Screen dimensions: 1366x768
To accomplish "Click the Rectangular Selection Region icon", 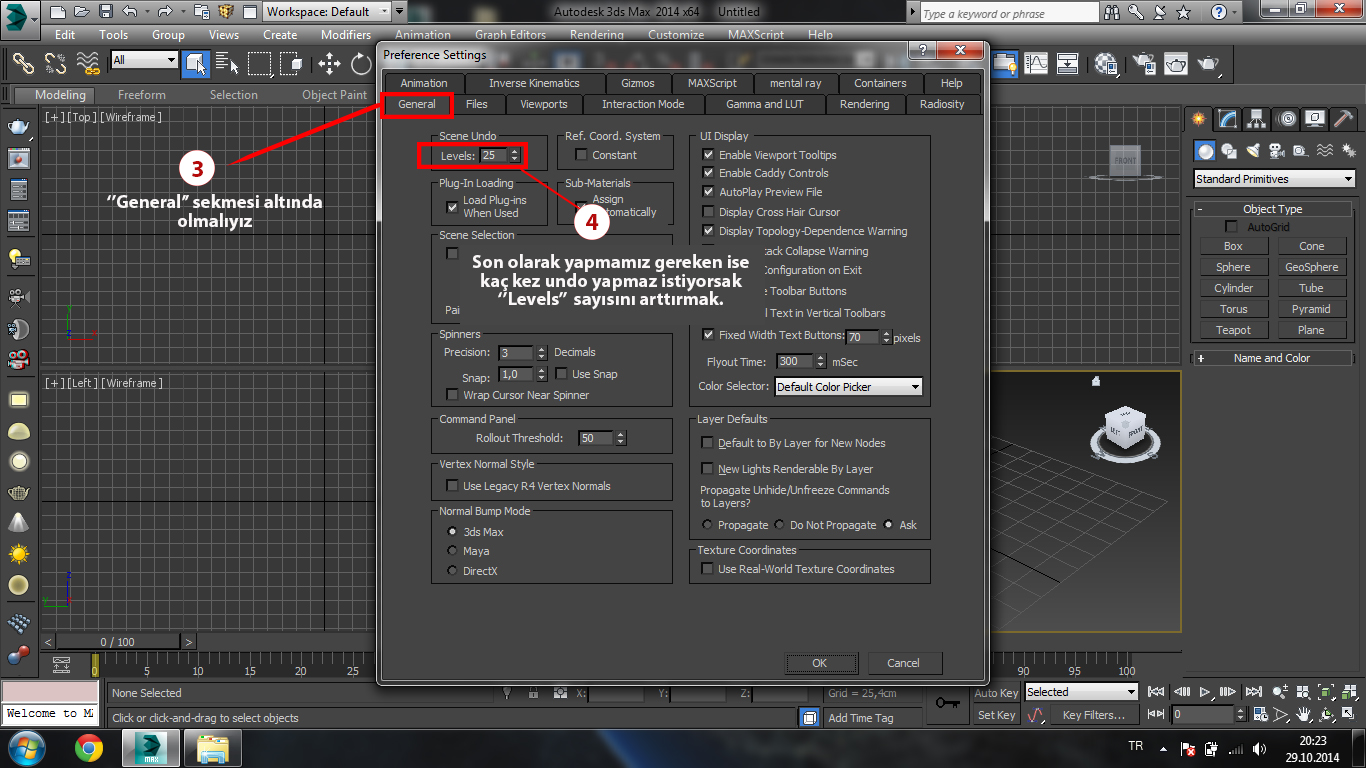I will pos(260,63).
